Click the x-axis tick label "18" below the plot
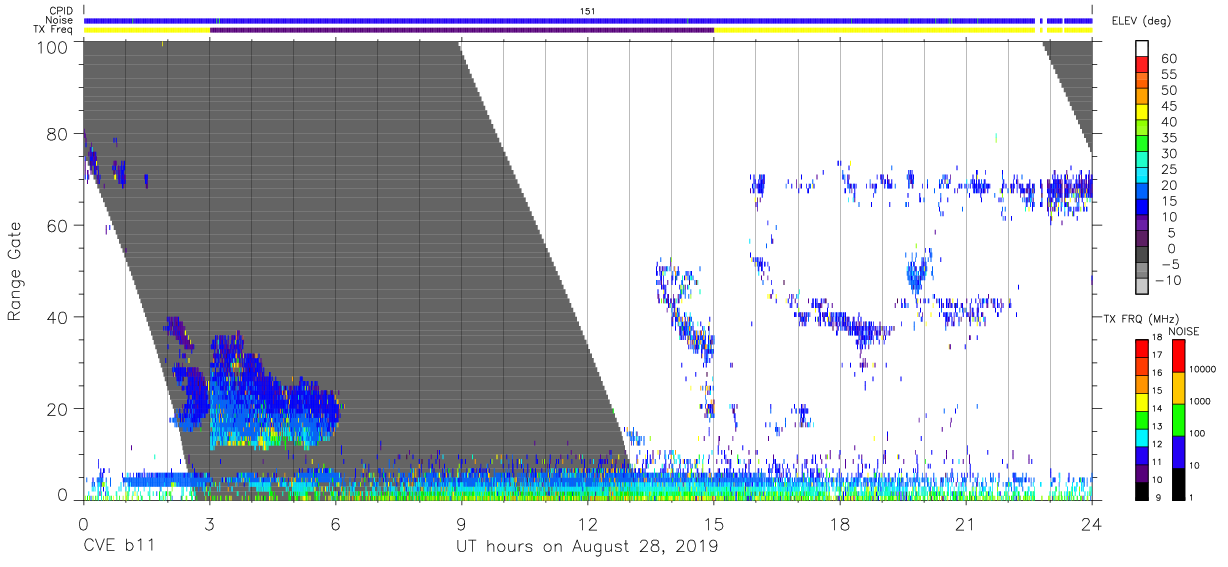 pyautogui.click(x=839, y=524)
